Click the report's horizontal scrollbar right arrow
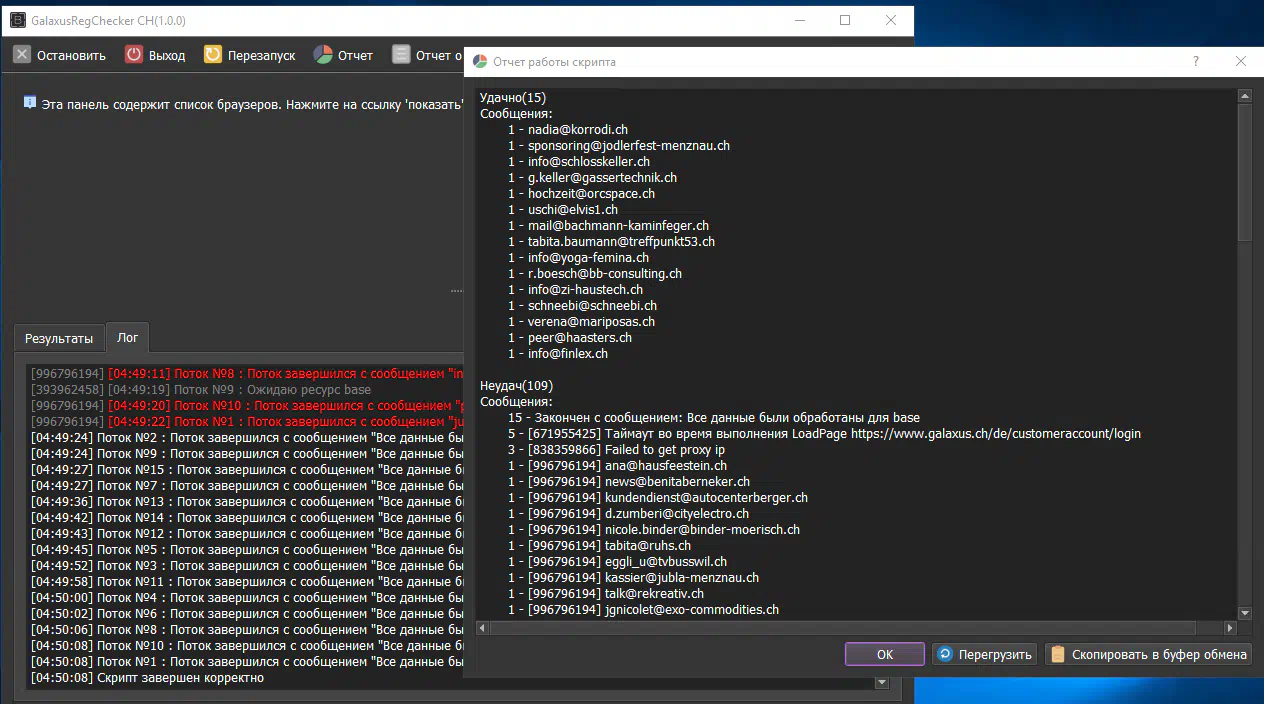This screenshot has height=704, width=1264. (1230, 628)
